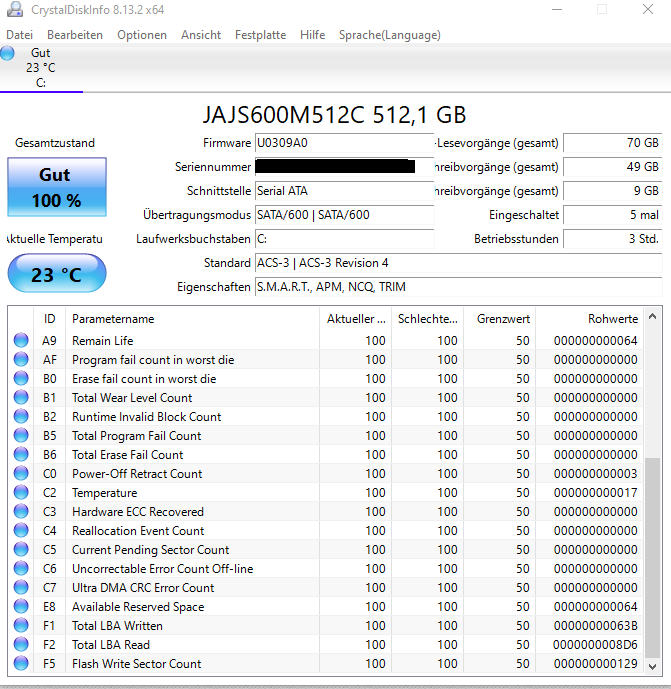
Task: Select the Available Reserved Space attribute name
Action: (x=138, y=606)
